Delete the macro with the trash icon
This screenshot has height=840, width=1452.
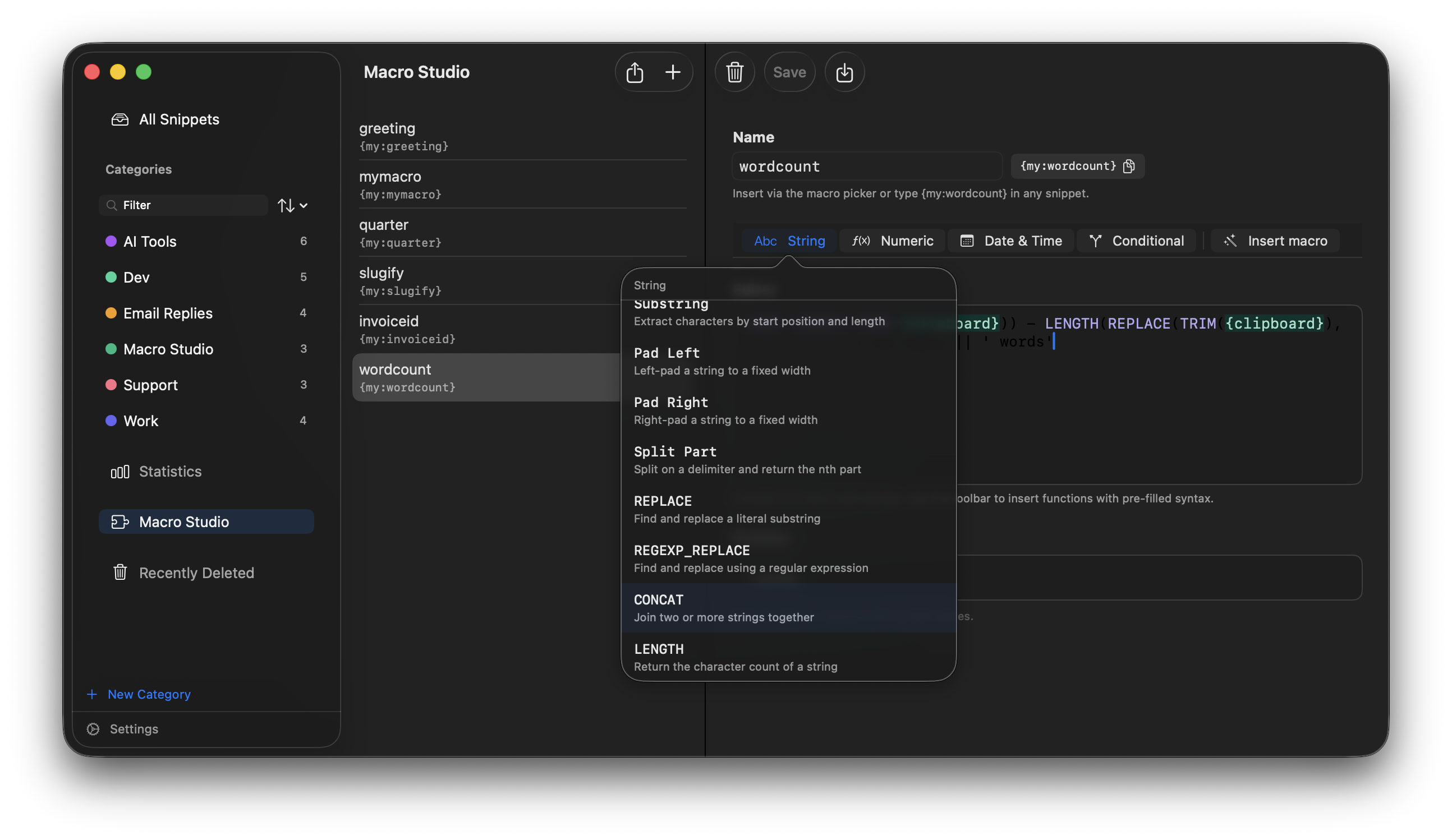pos(734,72)
